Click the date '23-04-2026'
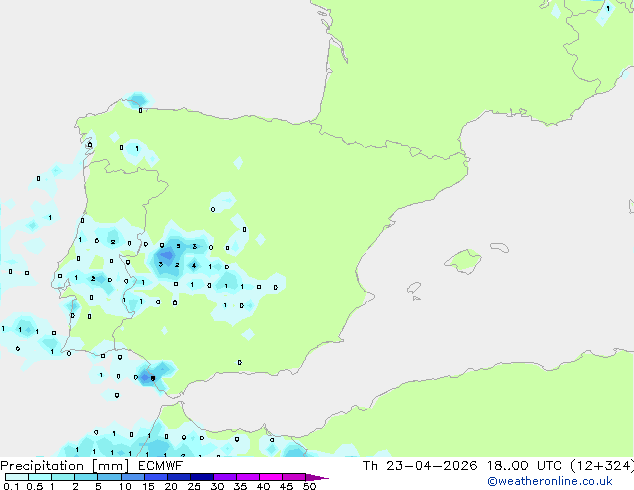The height and width of the screenshot is (490, 634). [x=431, y=466]
